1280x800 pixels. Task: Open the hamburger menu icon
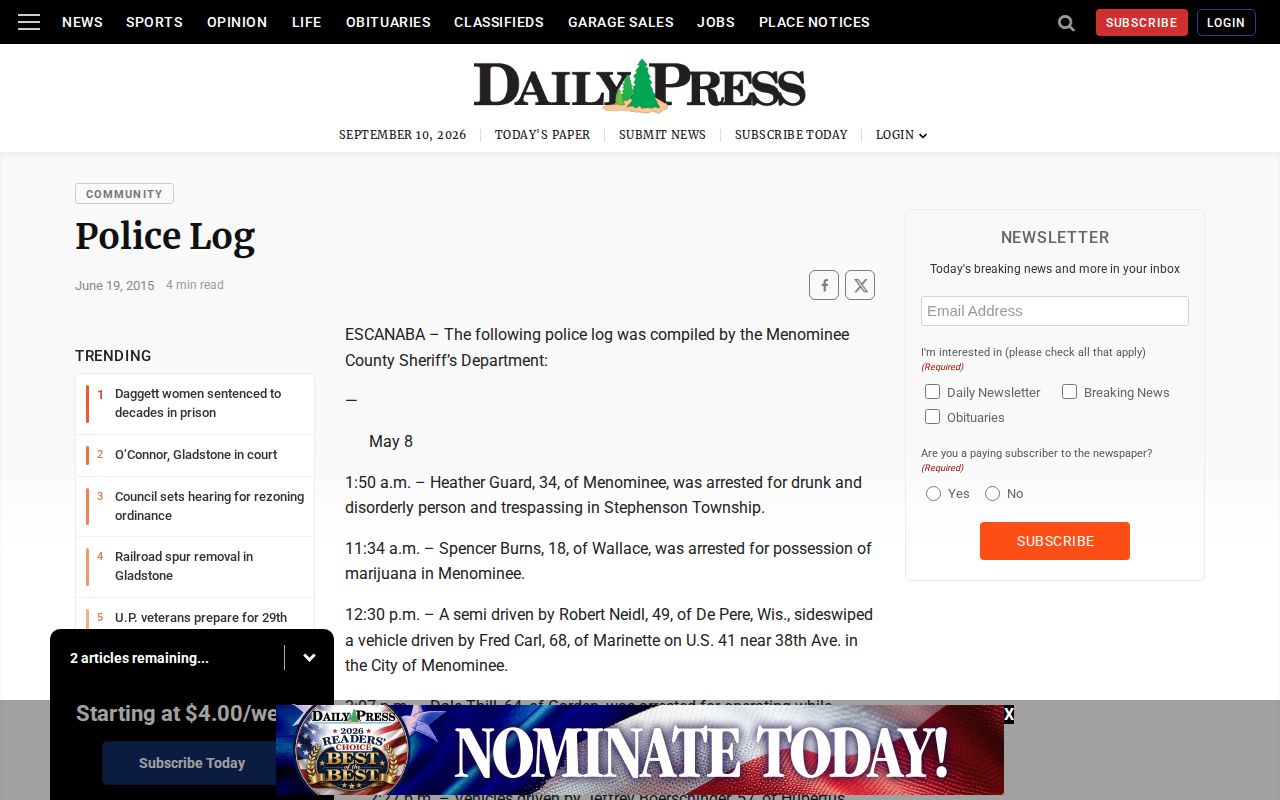tap(29, 22)
